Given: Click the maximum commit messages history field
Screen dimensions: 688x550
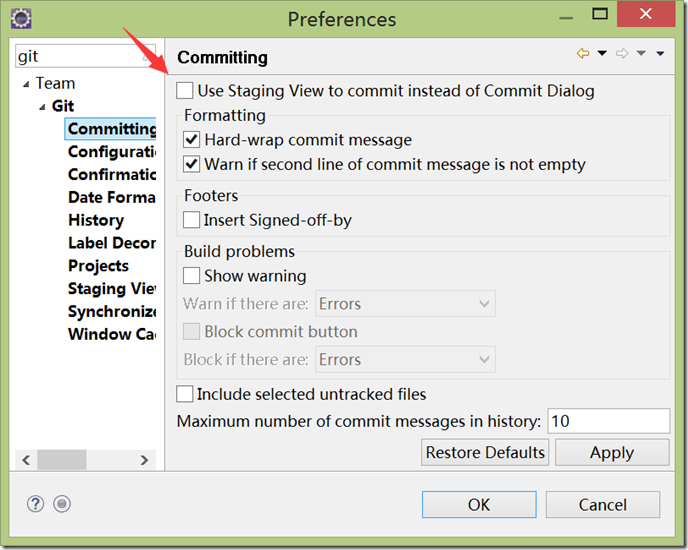Looking at the screenshot, I should tap(609, 421).
